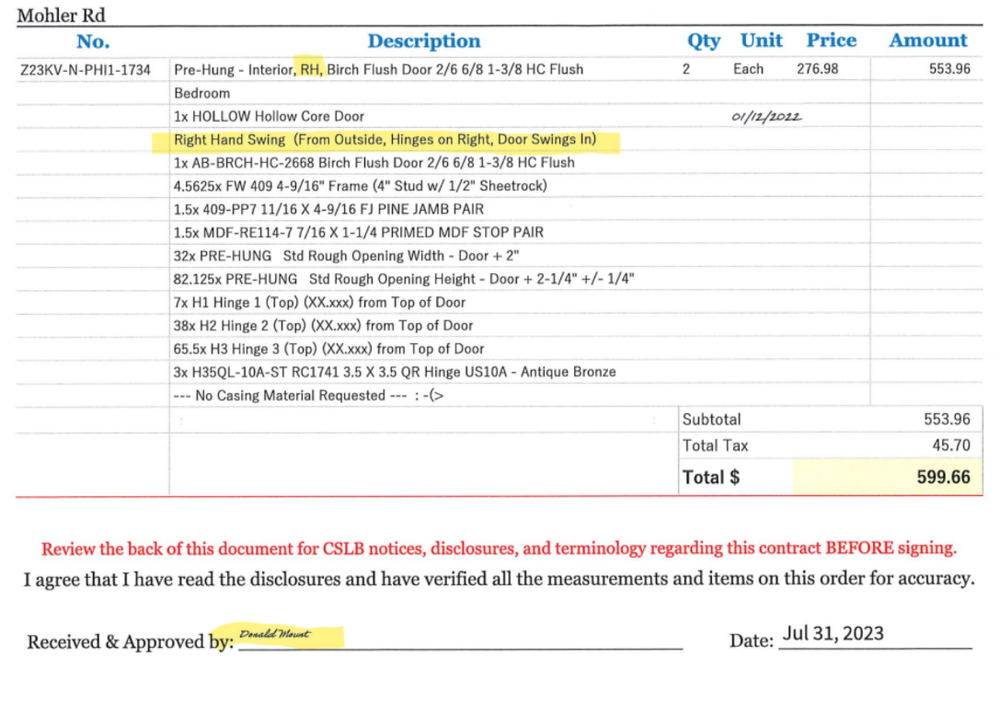Click the "Qty" column header

[x=703, y=41]
